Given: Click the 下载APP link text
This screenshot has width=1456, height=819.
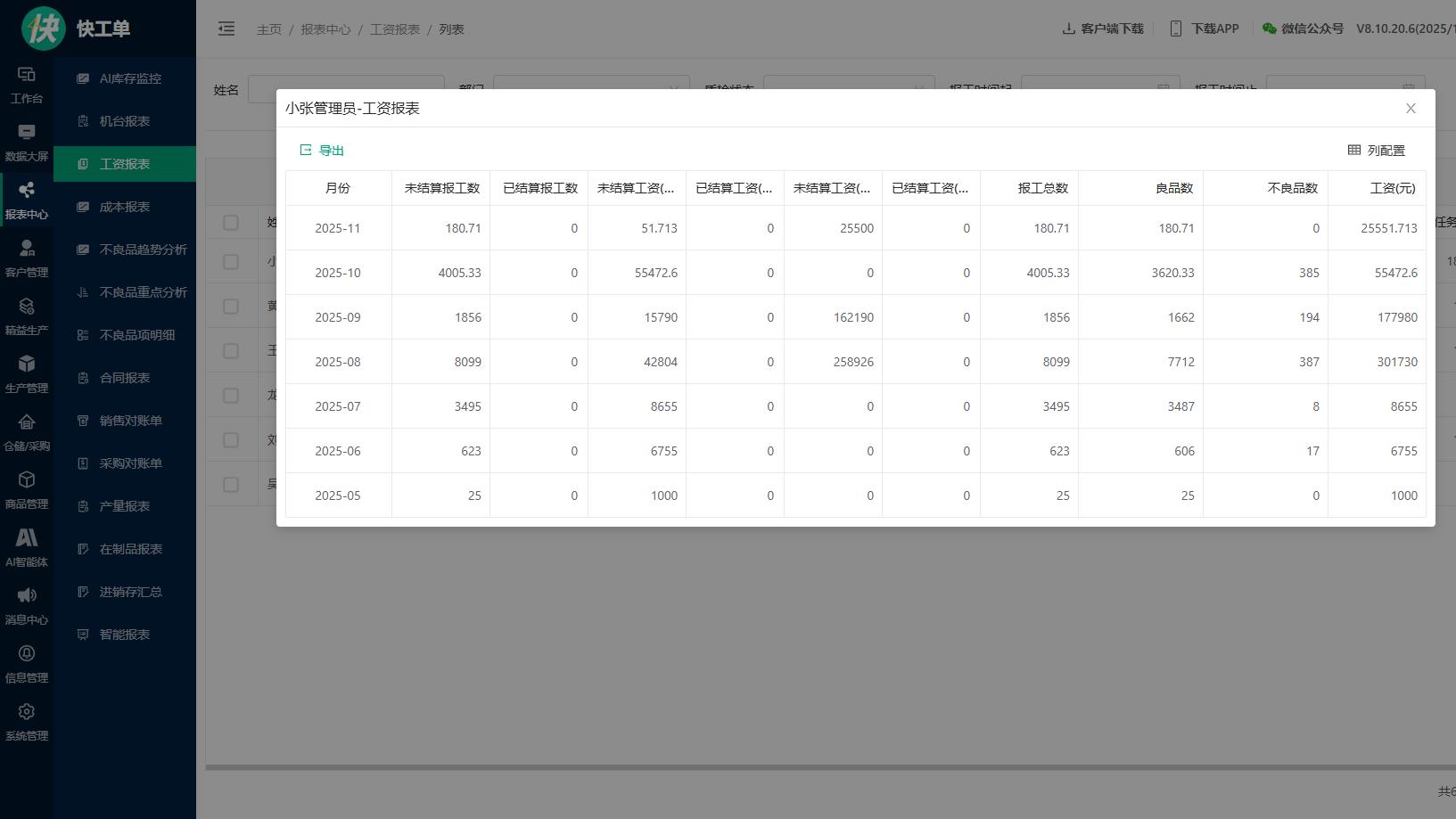Looking at the screenshot, I should (1215, 29).
